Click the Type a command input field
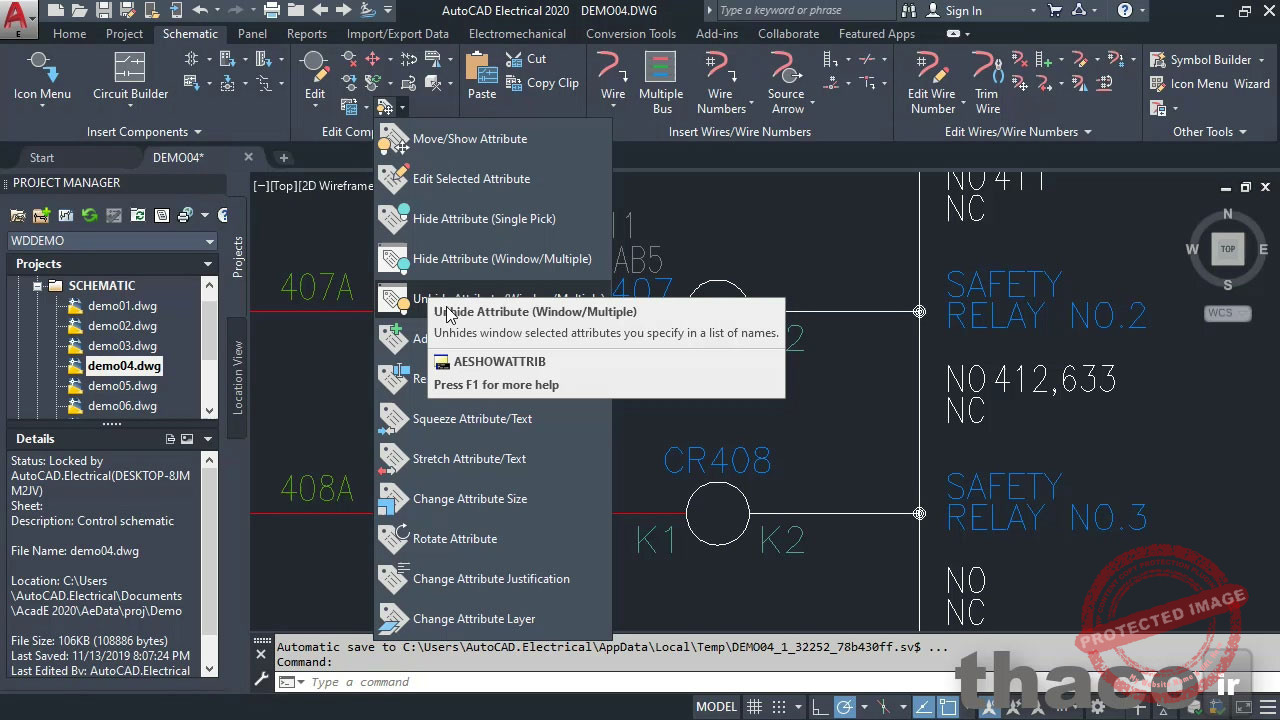 click(400, 682)
